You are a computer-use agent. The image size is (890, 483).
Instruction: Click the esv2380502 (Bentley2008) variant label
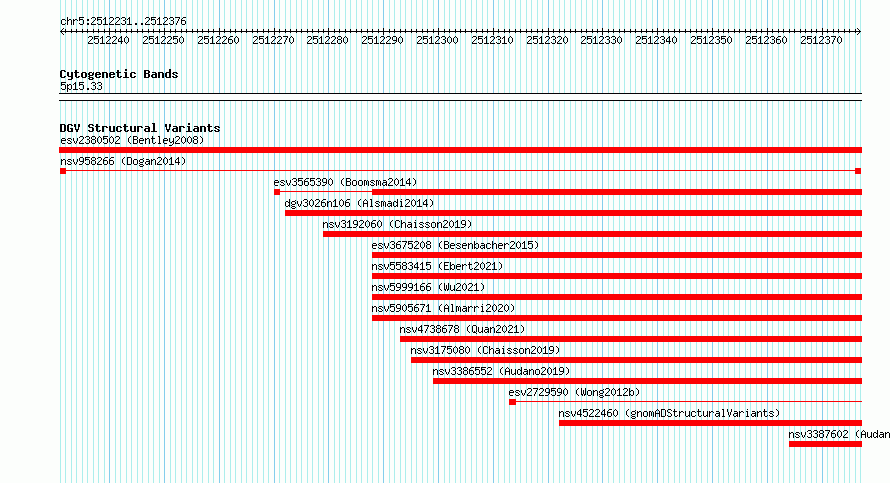point(132,140)
